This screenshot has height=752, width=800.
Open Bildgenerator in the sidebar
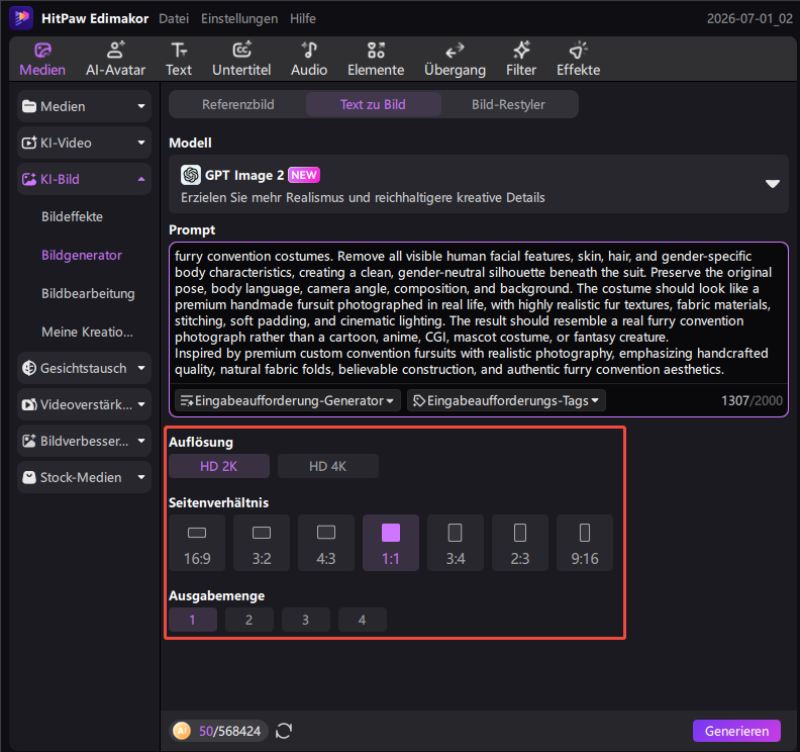click(x=82, y=255)
